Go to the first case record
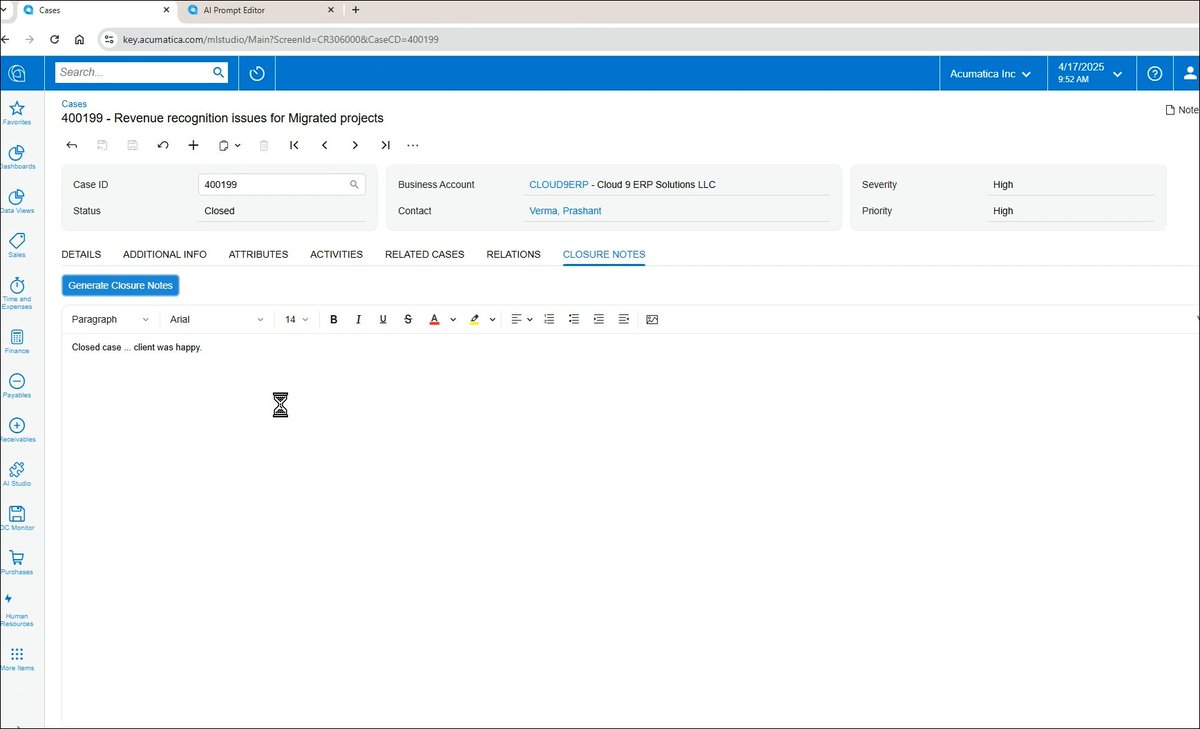The width and height of the screenshot is (1200, 729). [294, 145]
